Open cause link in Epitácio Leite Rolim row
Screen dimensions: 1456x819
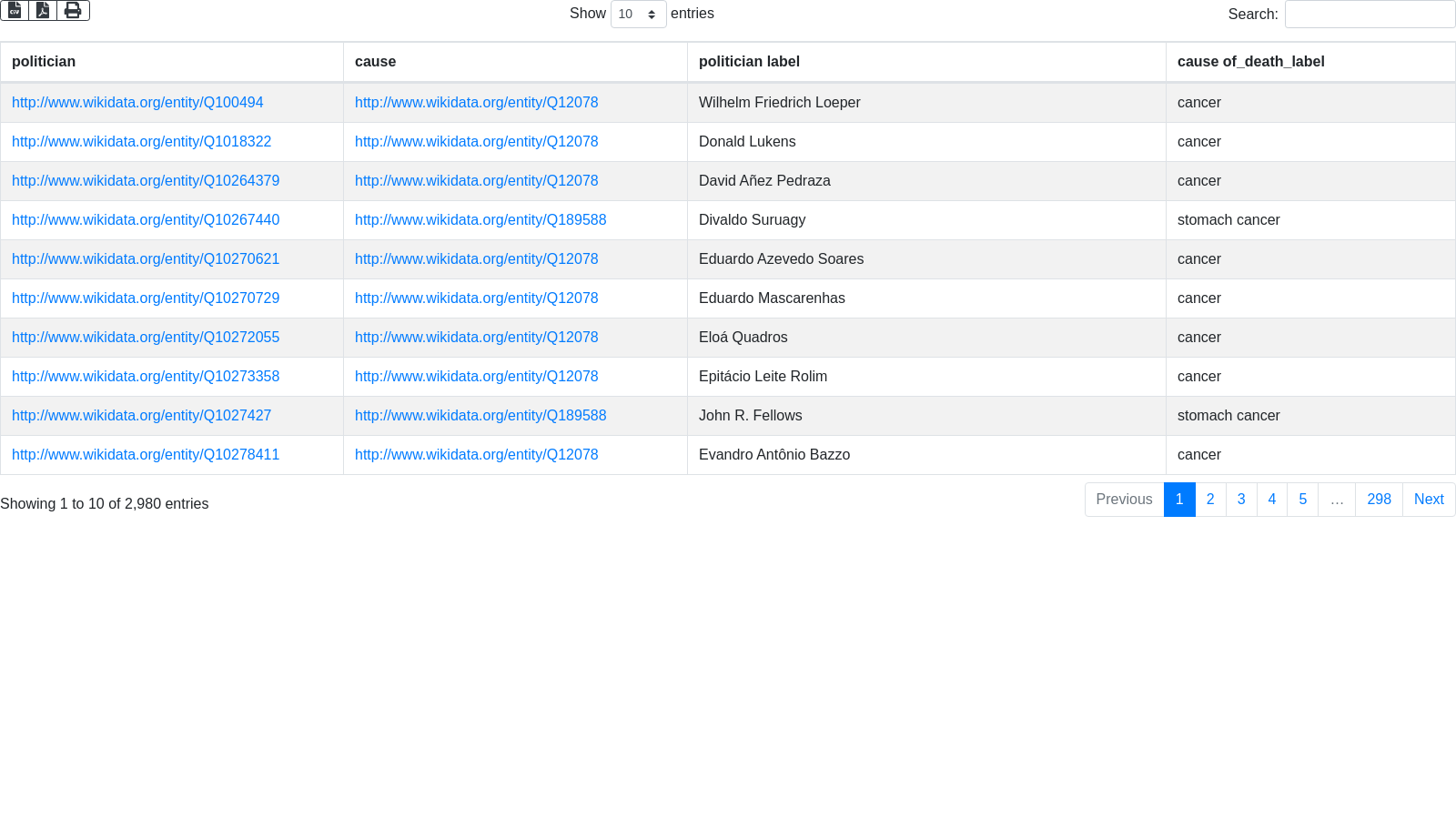pyautogui.click(x=477, y=377)
